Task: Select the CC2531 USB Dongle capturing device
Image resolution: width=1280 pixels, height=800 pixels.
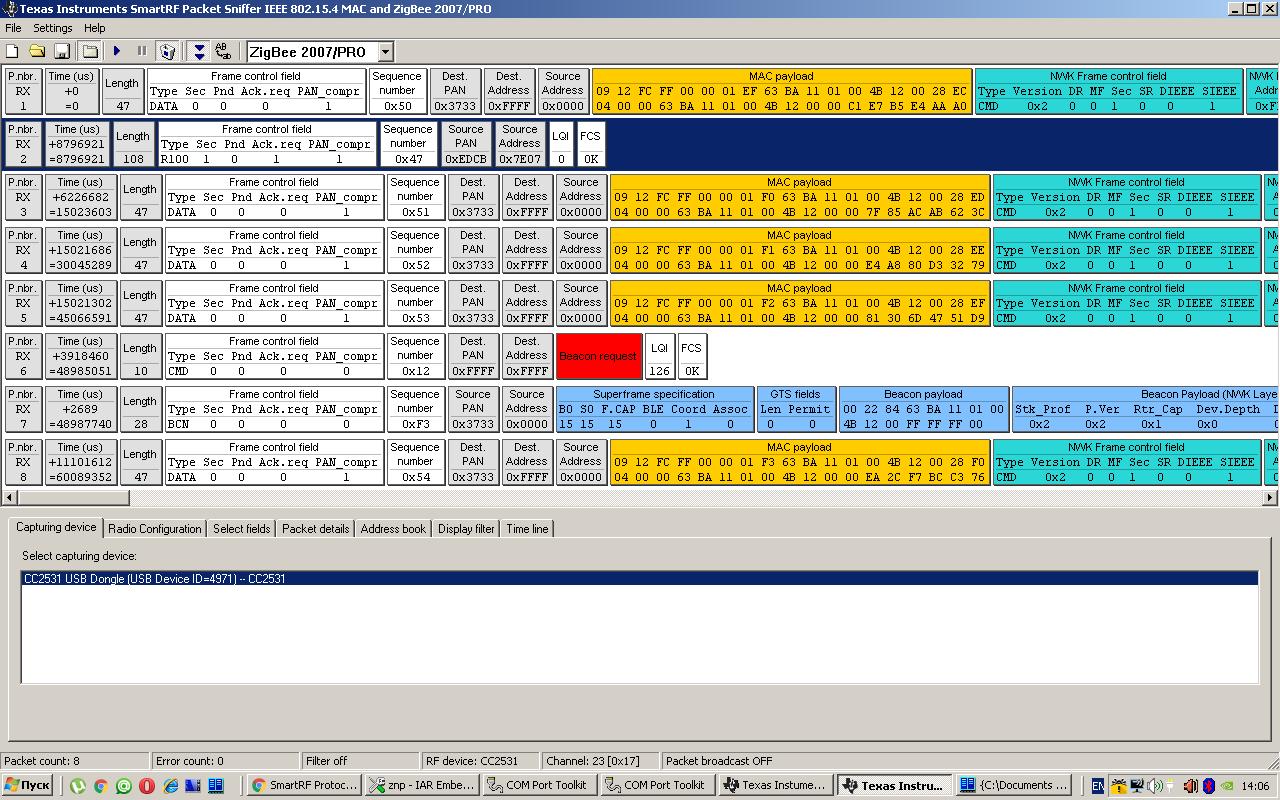Action: click(x=640, y=578)
